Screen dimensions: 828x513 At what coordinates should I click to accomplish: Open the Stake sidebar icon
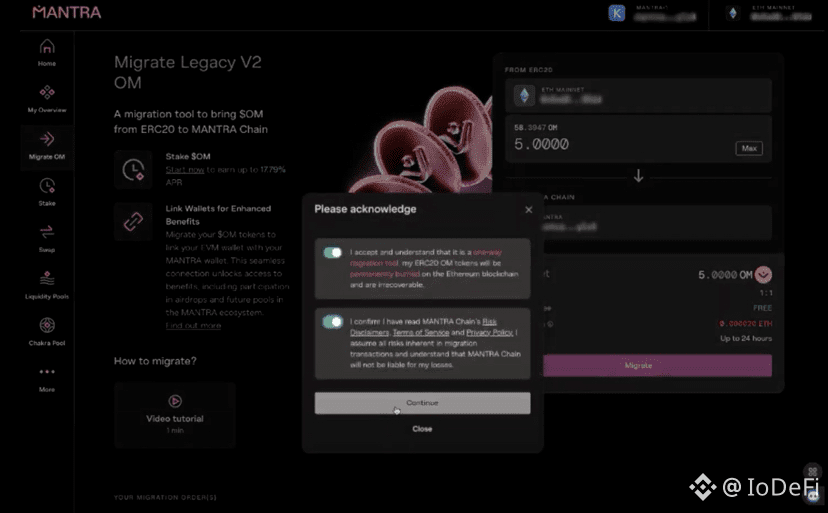click(47, 186)
